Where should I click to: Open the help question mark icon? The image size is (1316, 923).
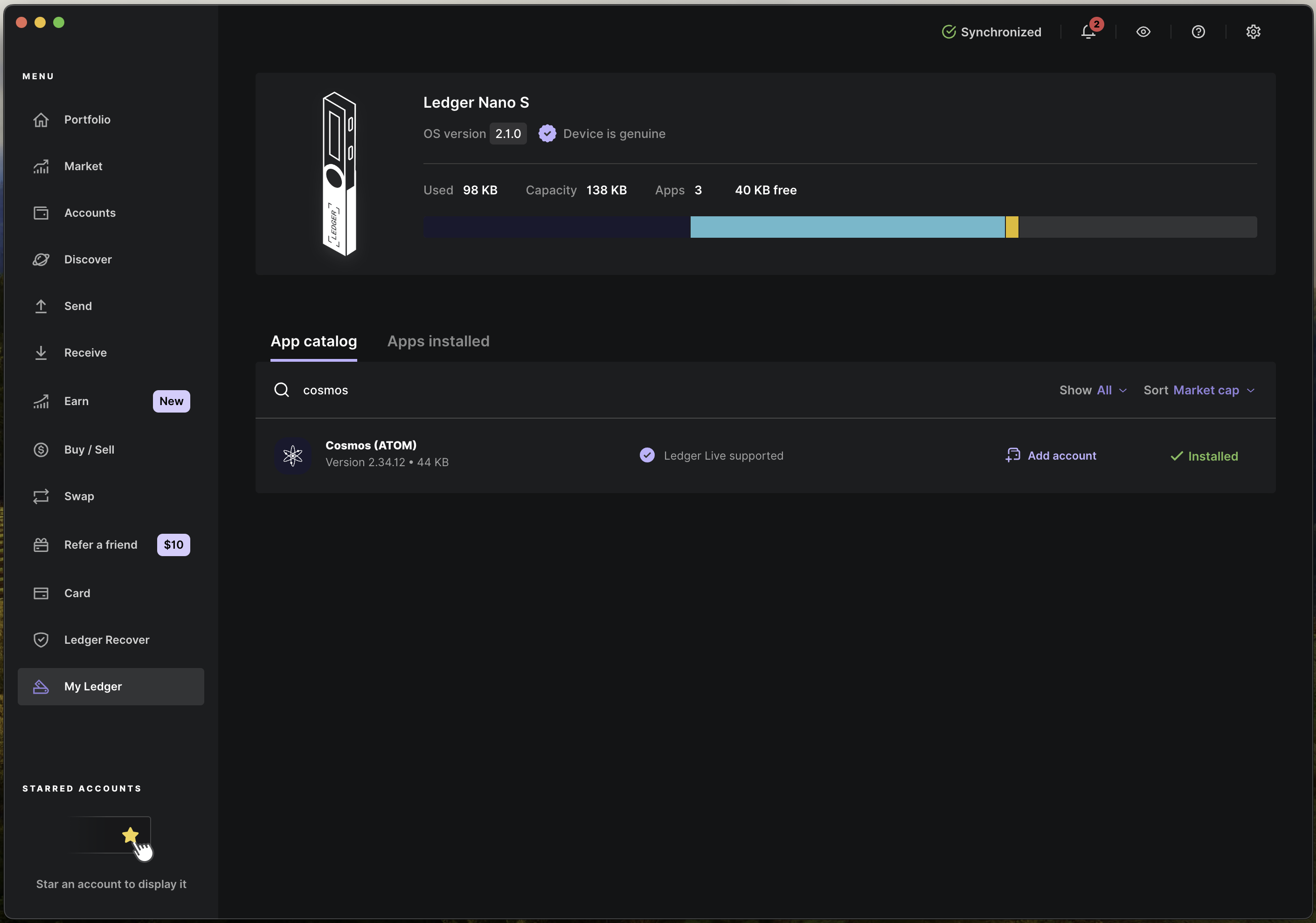coord(1198,32)
